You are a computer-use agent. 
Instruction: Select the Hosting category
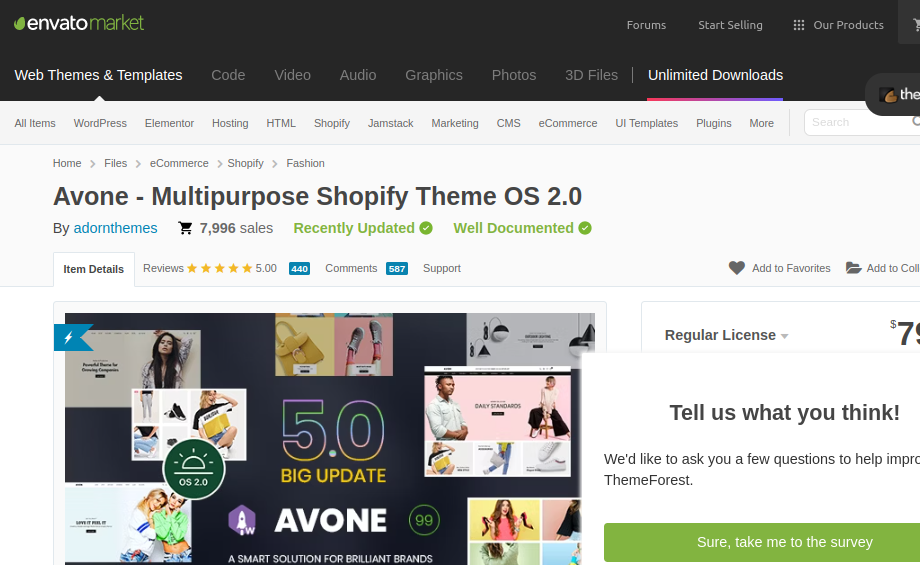click(230, 123)
